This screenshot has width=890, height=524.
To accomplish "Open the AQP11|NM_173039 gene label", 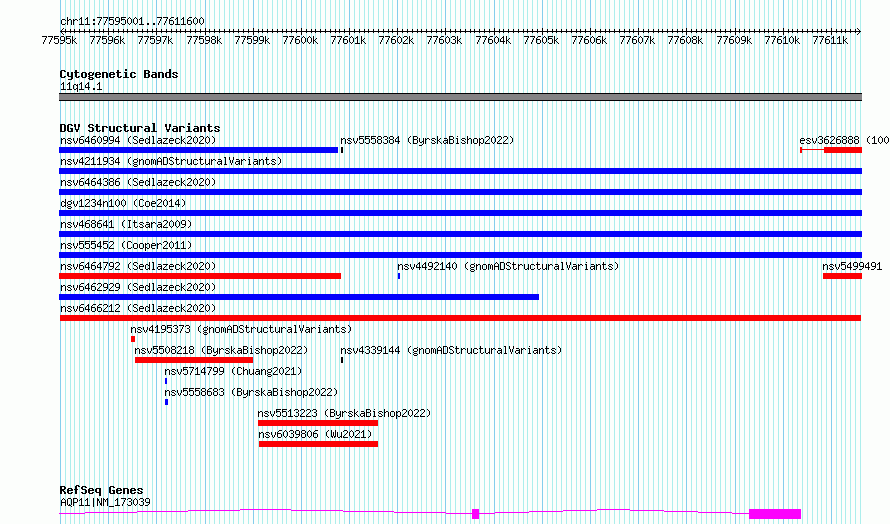I will pos(105,502).
